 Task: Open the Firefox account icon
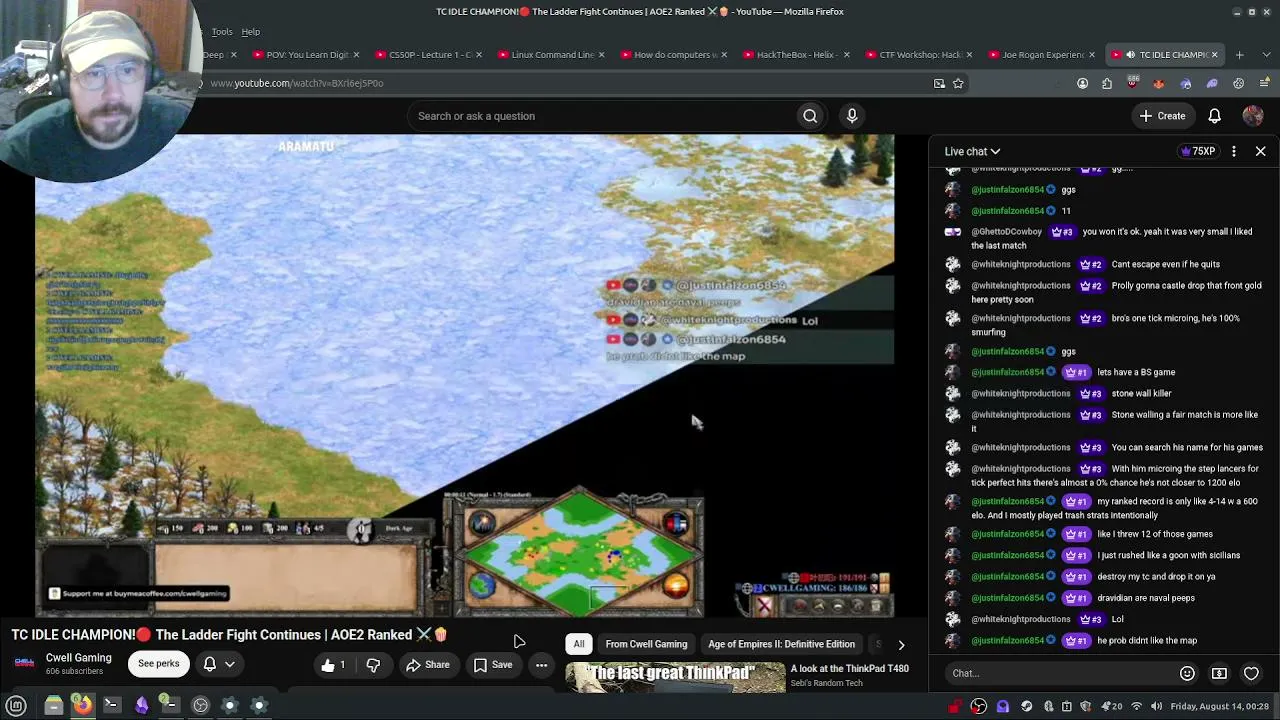[x=1082, y=83]
